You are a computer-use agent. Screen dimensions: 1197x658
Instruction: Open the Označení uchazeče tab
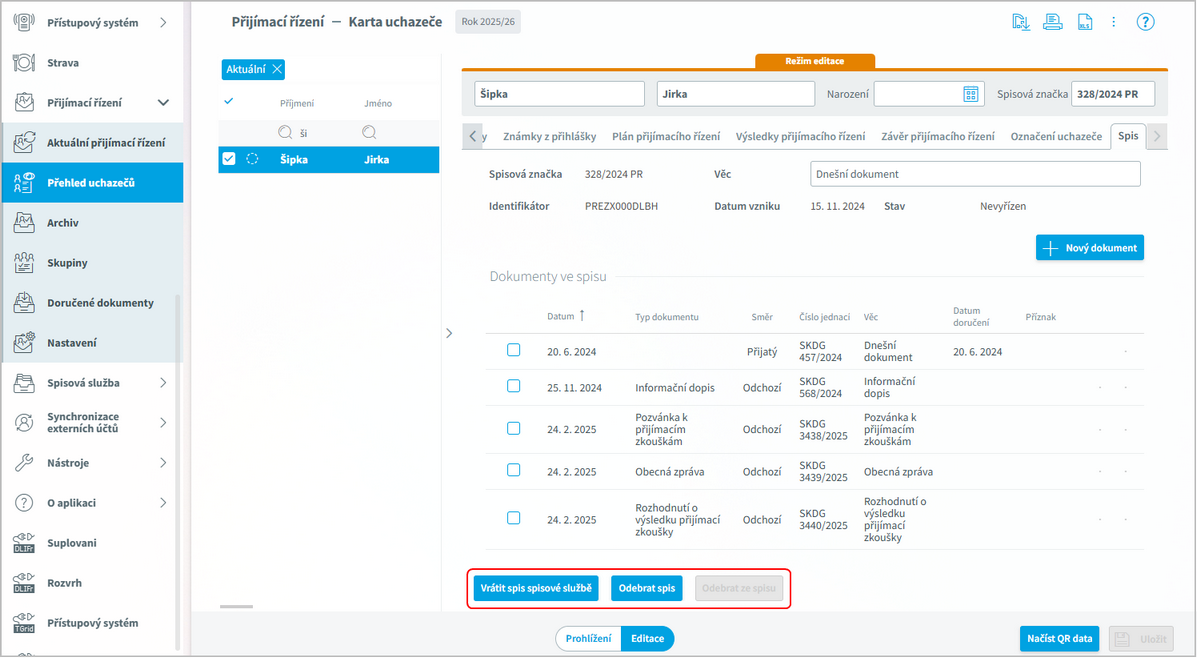(1056, 136)
